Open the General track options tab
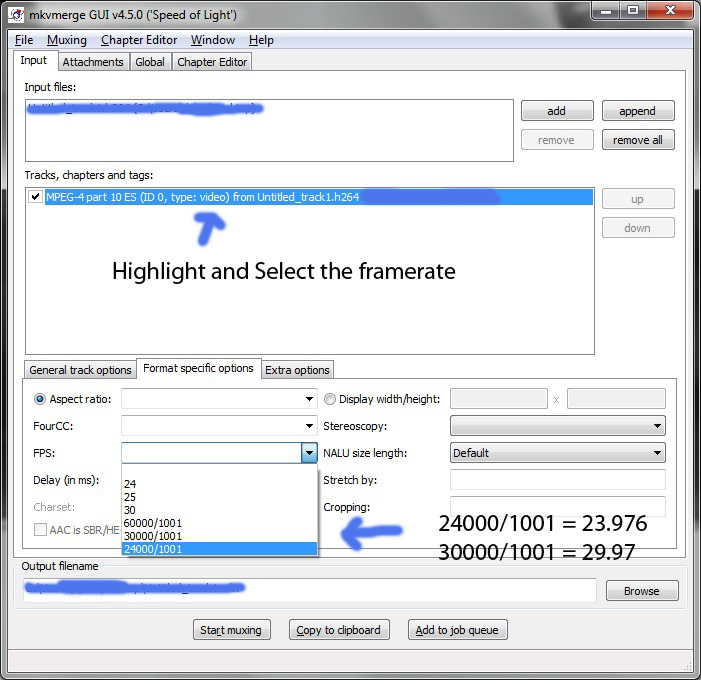The width and height of the screenshot is (701, 688). coord(80,370)
